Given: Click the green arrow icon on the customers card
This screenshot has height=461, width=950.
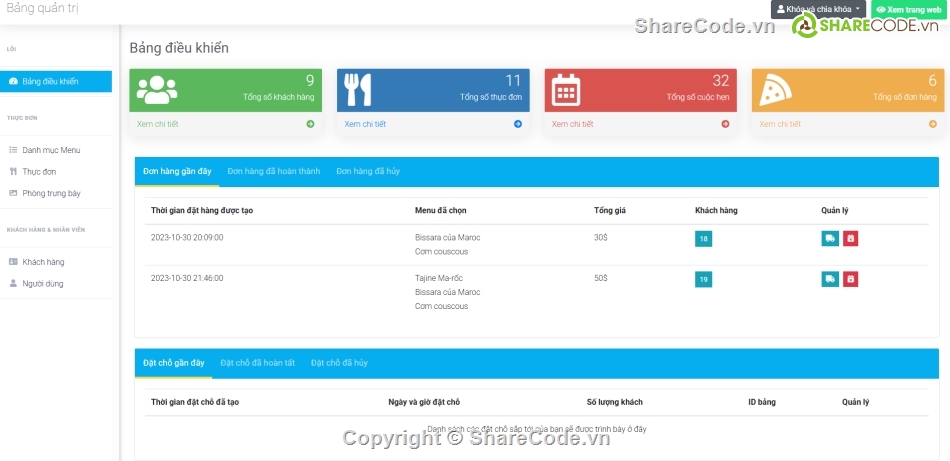Looking at the screenshot, I should tap(310, 124).
